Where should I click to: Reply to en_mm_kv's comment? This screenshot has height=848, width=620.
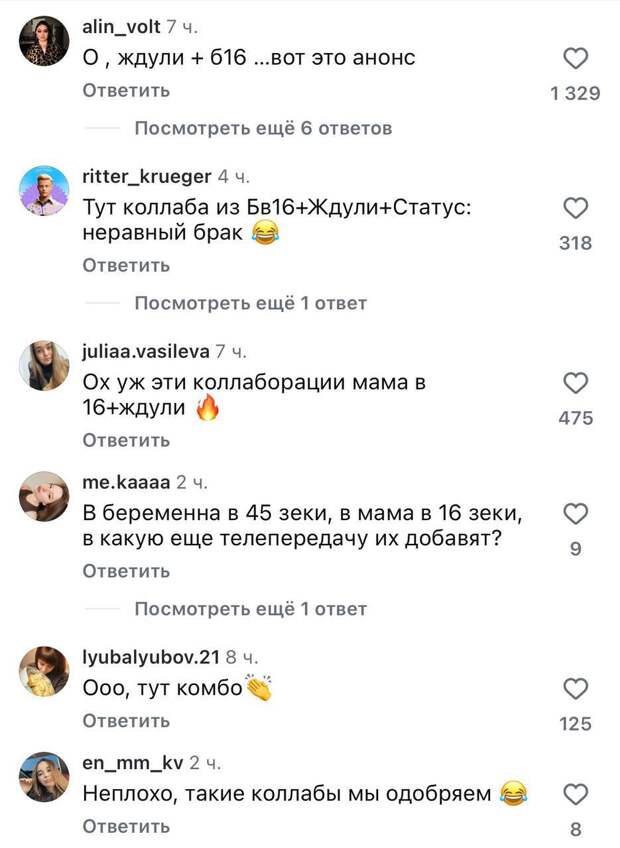pyautogui.click(x=126, y=826)
